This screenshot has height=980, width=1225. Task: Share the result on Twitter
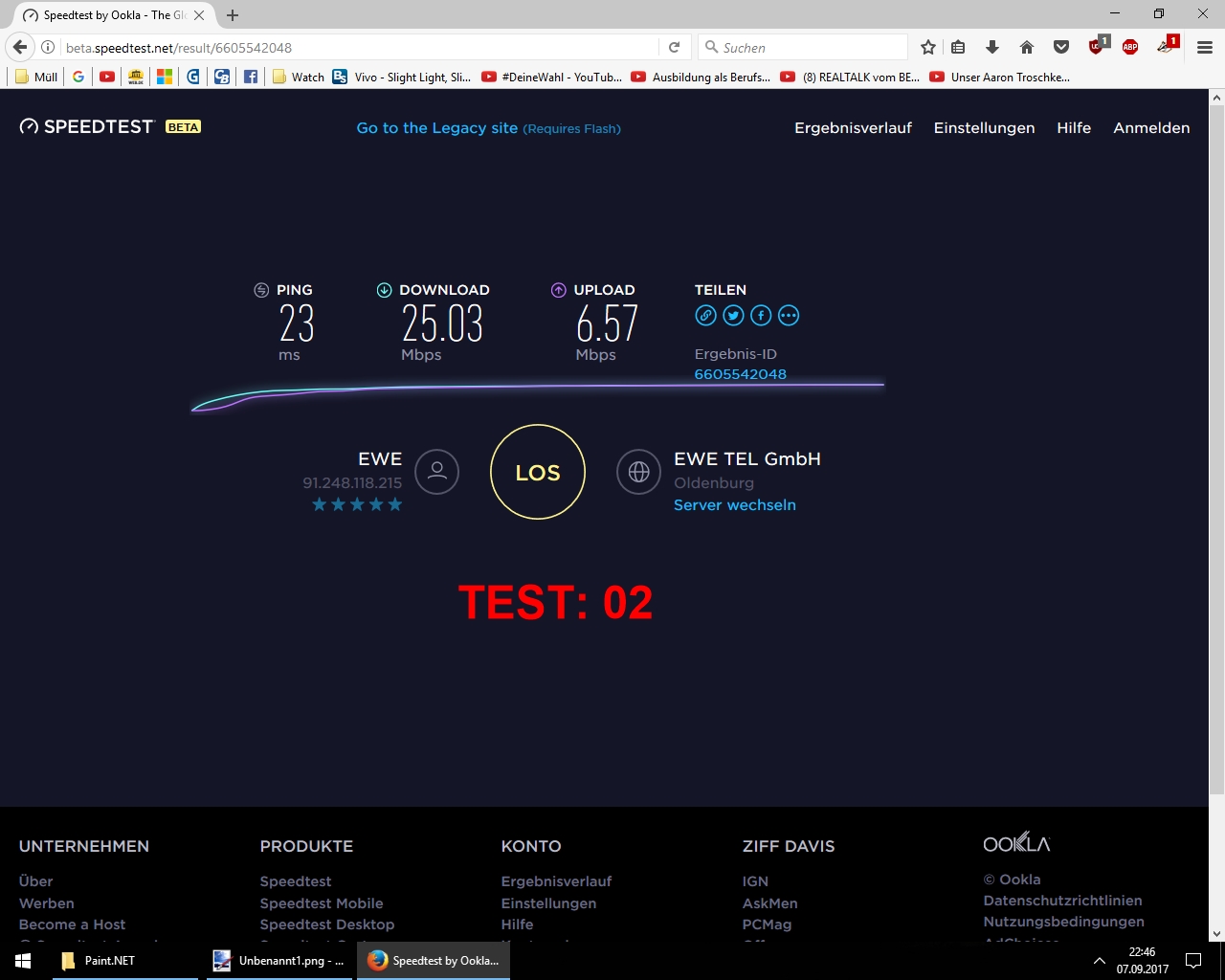pos(733,315)
